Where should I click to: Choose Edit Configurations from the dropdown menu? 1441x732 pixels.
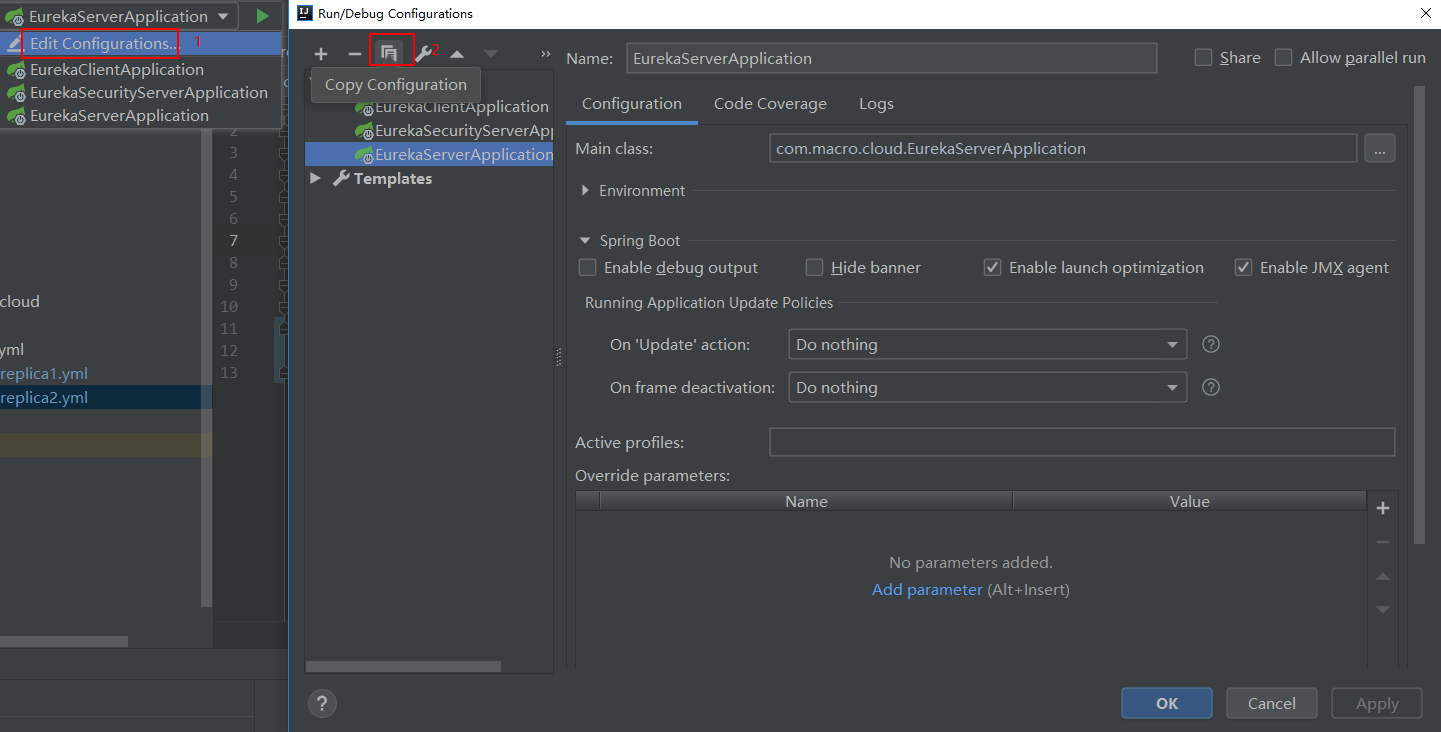tap(103, 44)
